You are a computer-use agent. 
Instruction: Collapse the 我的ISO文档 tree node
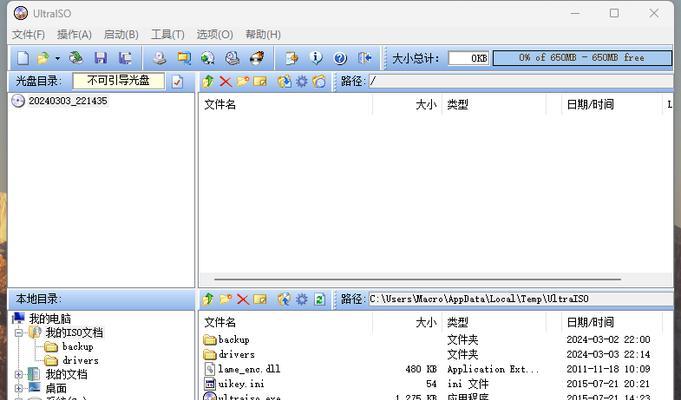(19, 333)
